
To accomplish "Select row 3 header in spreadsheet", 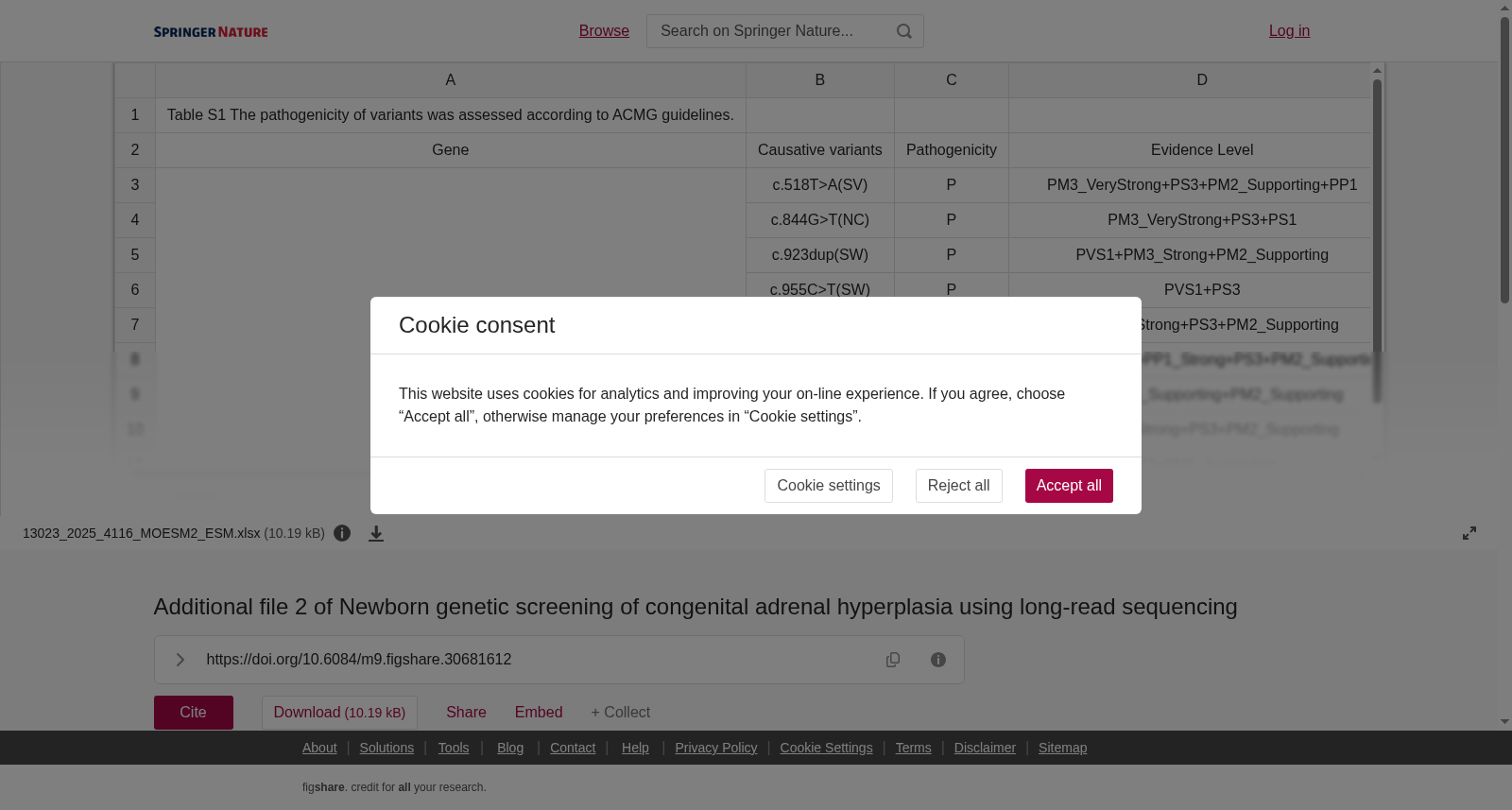I will (x=135, y=185).
